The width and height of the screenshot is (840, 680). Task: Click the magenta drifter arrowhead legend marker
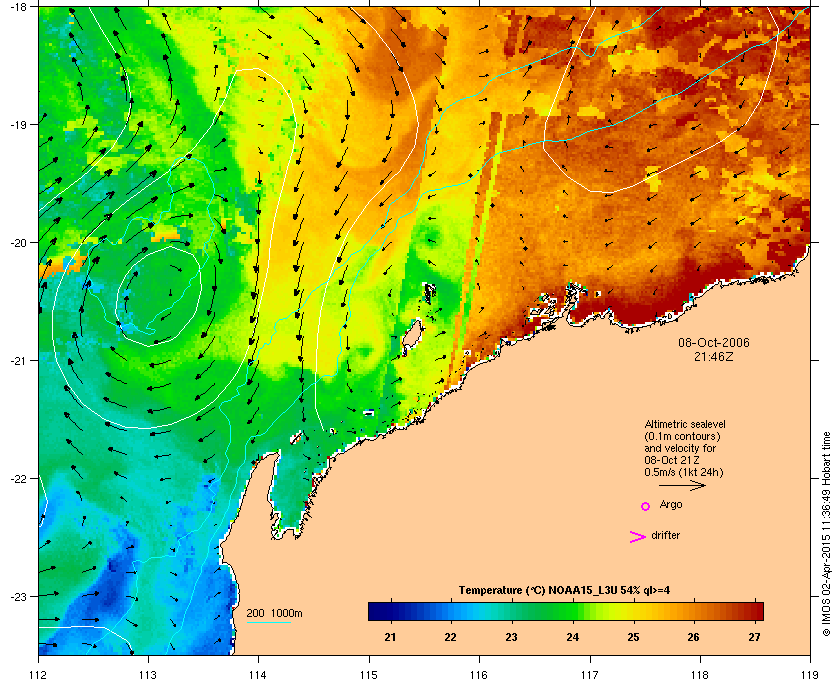[638, 537]
